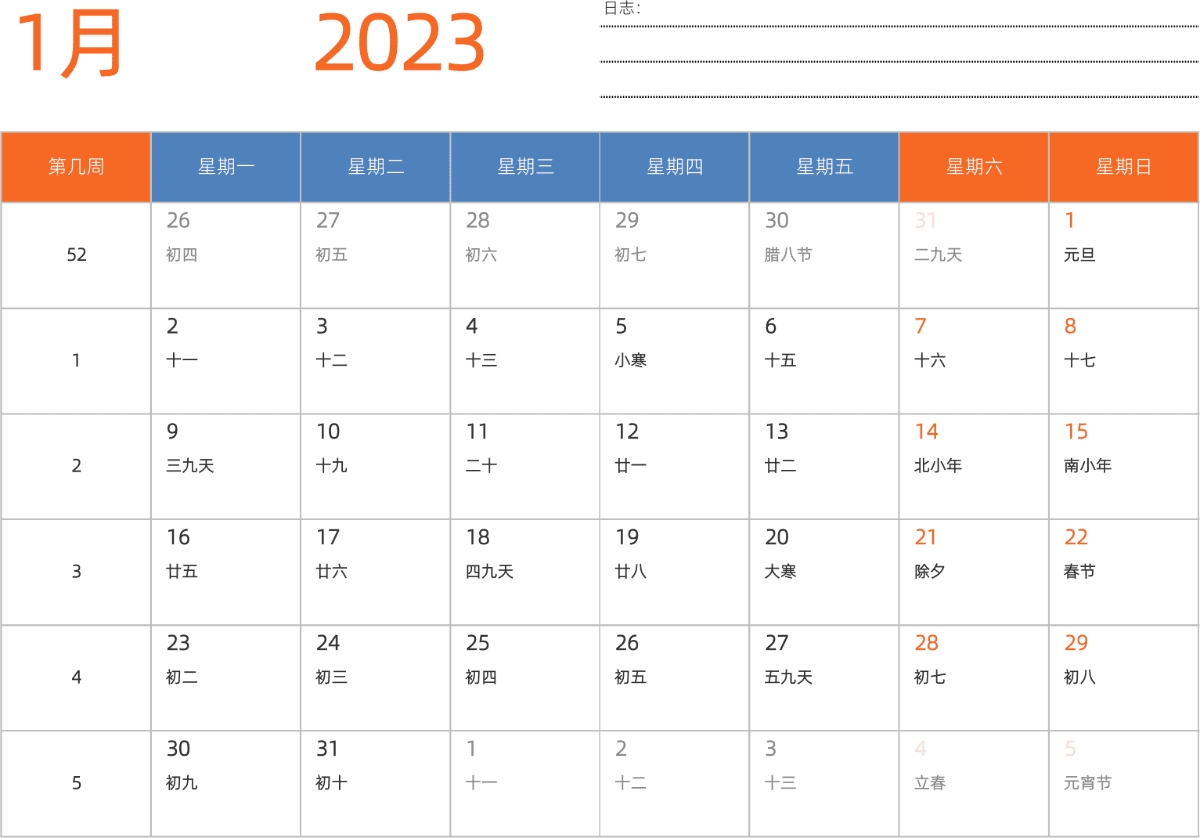Select January 27 labeled 五九天

point(825,679)
